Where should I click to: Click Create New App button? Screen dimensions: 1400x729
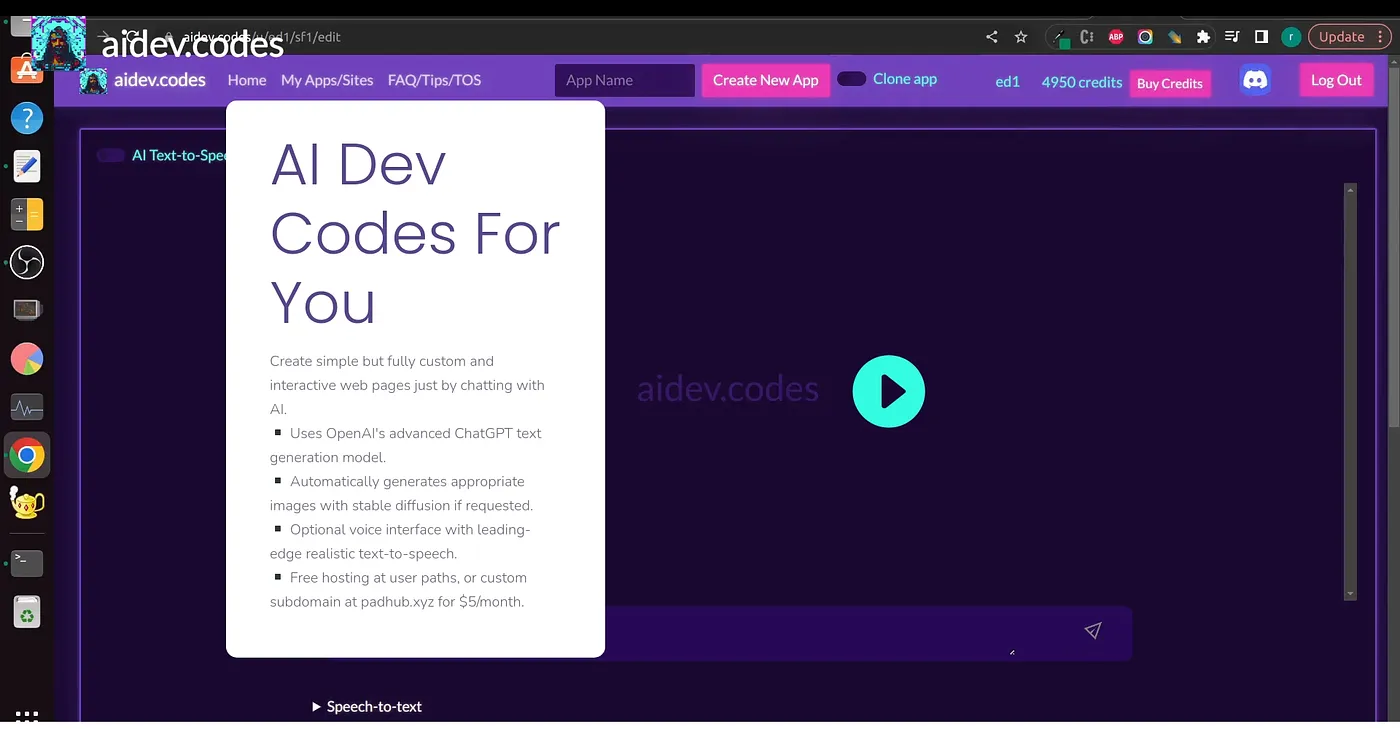coord(766,80)
